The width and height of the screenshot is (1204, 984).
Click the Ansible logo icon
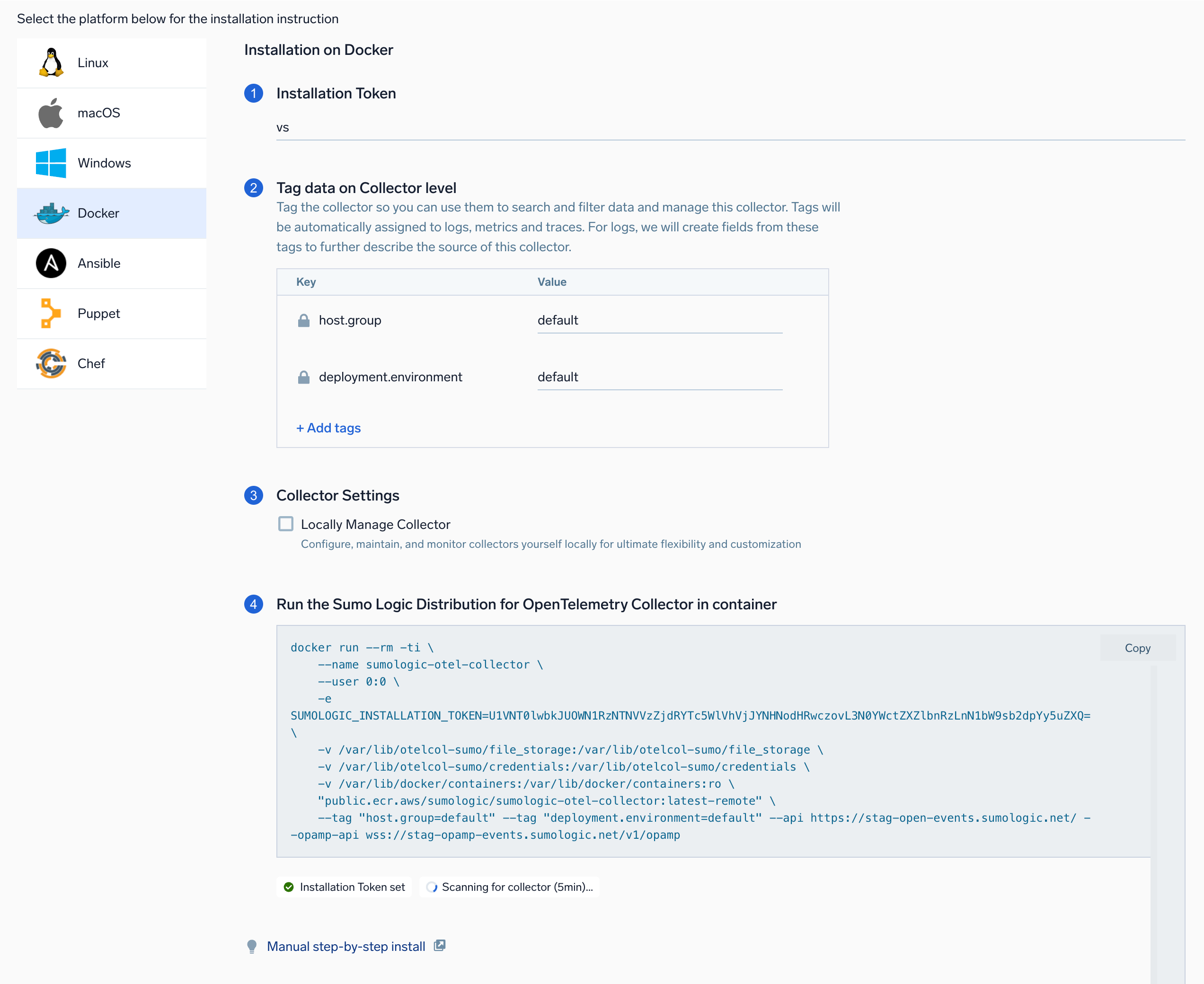51,264
